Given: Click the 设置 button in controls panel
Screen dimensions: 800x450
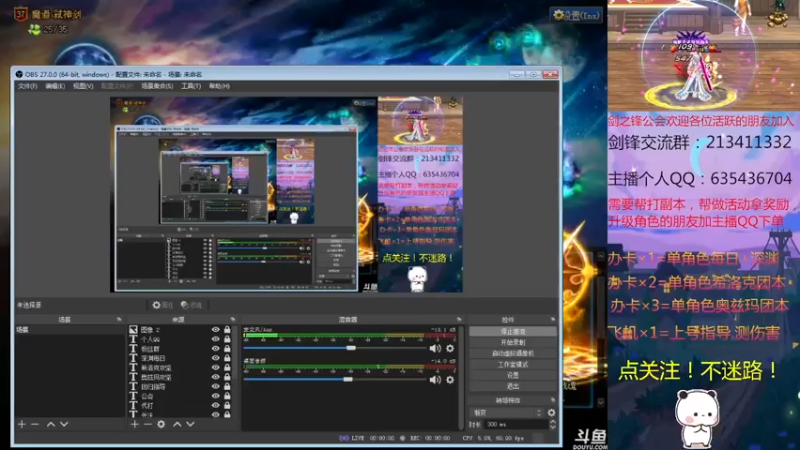Looking at the screenshot, I should coord(513,375).
